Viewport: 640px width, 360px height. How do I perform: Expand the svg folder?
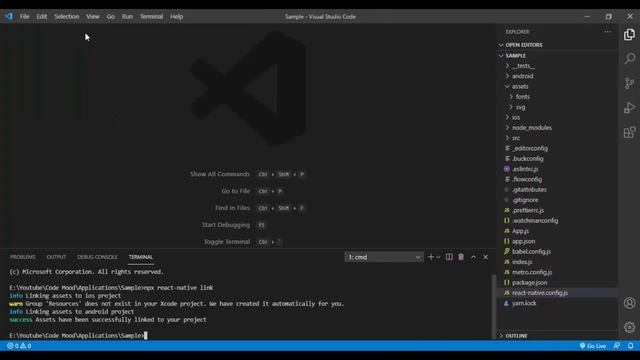coord(558,107)
